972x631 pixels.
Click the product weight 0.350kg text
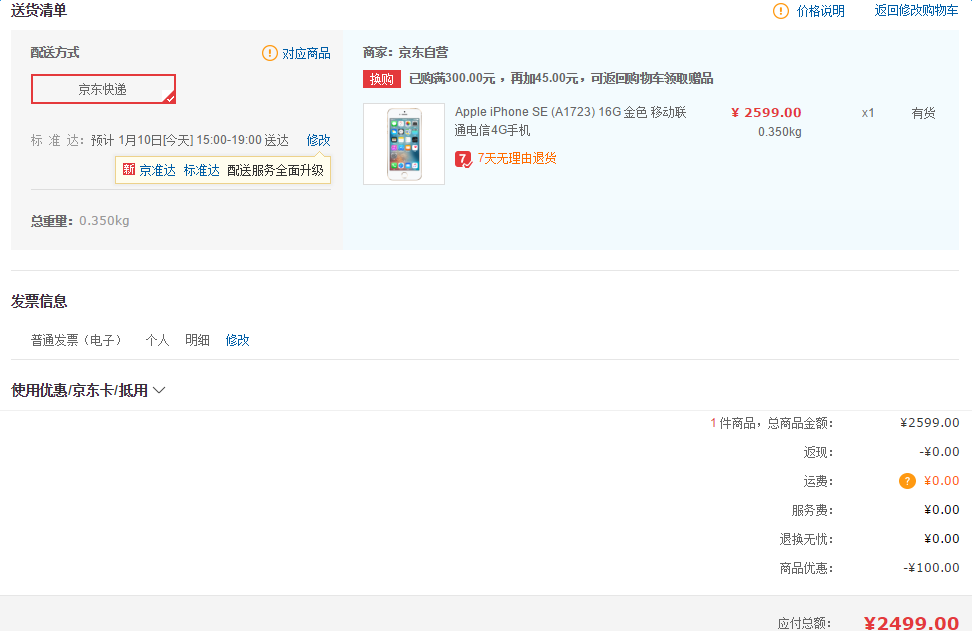tap(779, 132)
